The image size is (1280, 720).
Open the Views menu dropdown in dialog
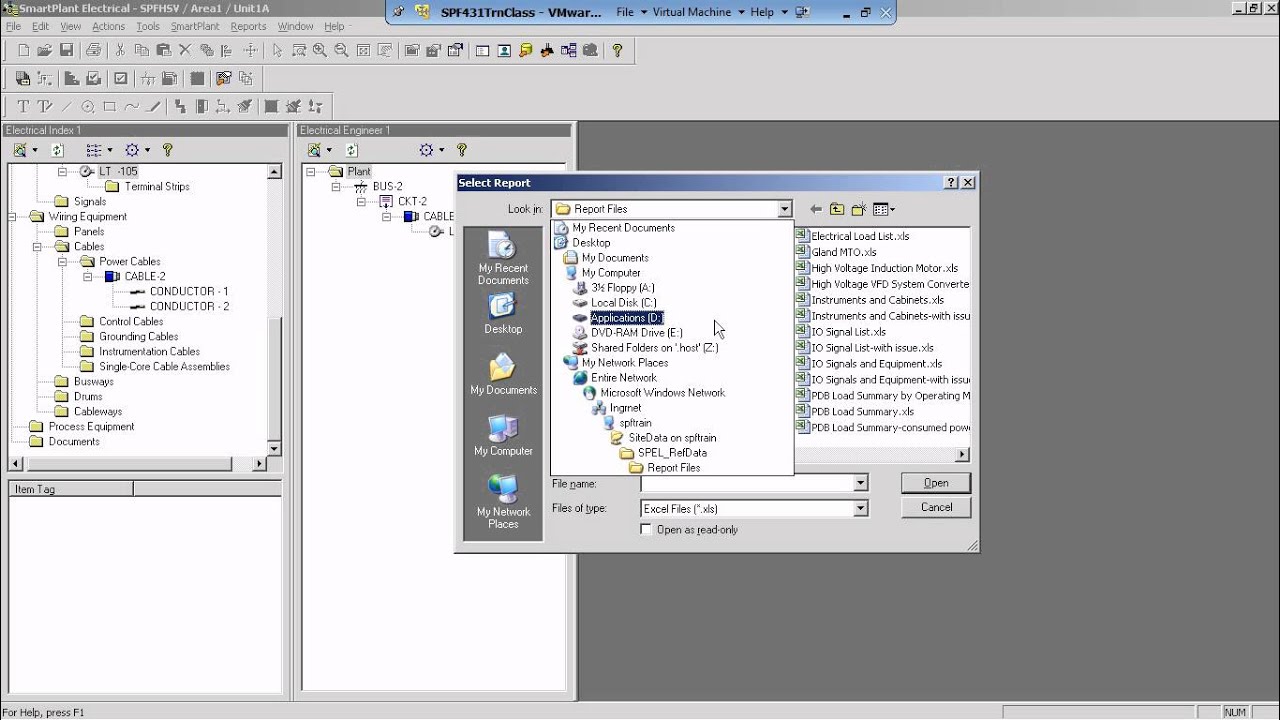coord(884,209)
